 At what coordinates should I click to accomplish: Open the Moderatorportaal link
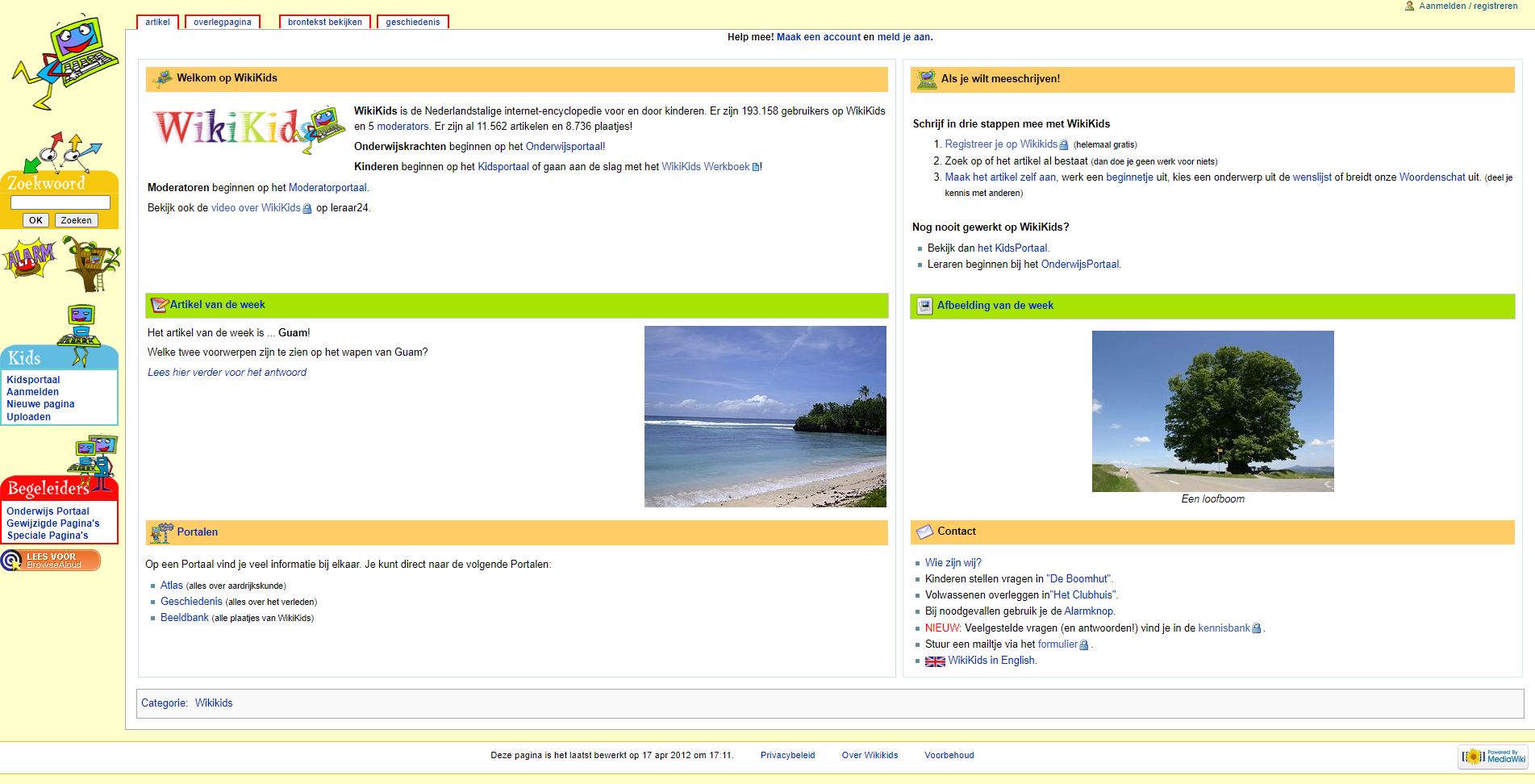tap(327, 188)
